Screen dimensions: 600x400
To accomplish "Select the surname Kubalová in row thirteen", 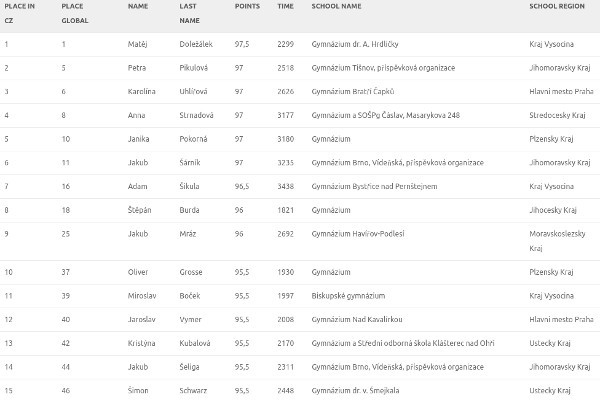I will coord(198,343).
